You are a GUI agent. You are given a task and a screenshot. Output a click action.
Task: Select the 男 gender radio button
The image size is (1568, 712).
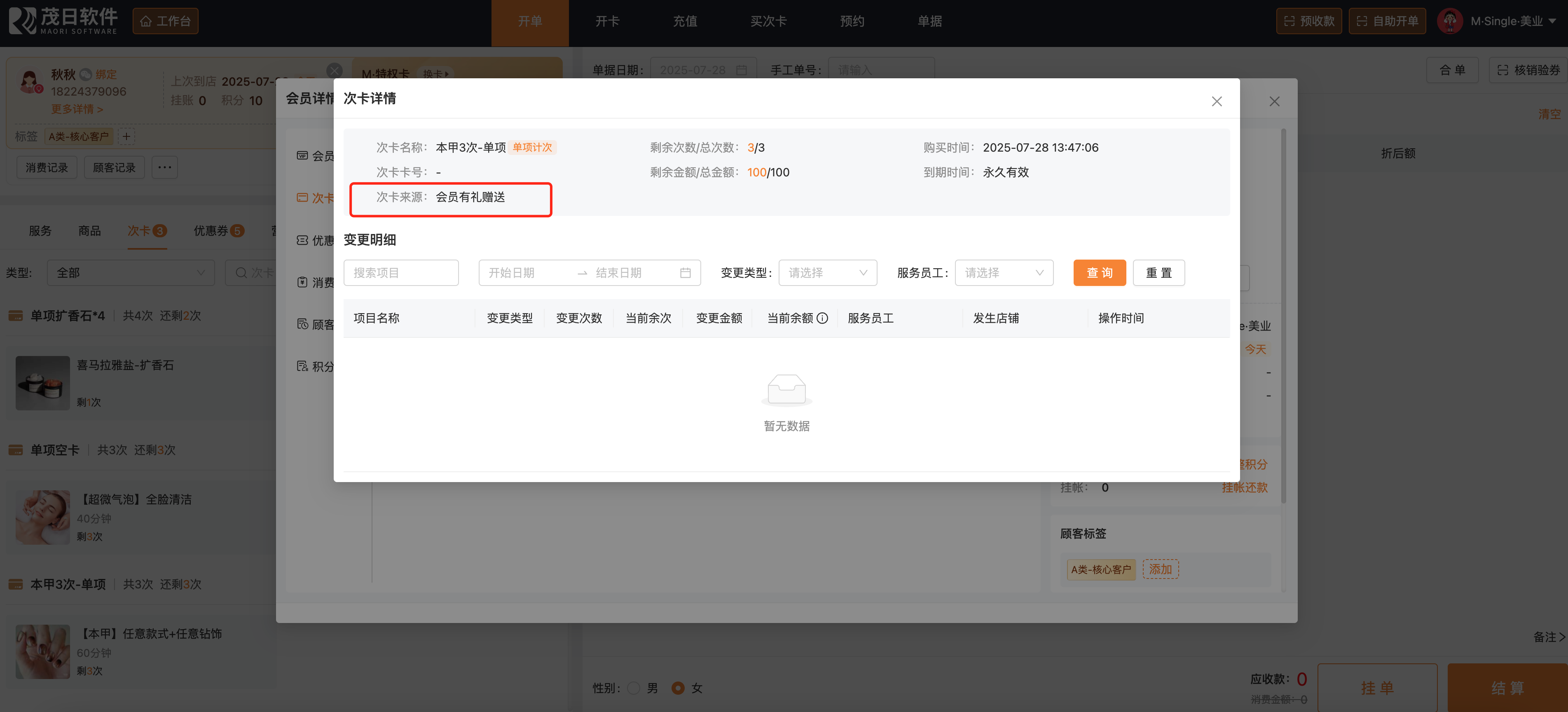634,688
